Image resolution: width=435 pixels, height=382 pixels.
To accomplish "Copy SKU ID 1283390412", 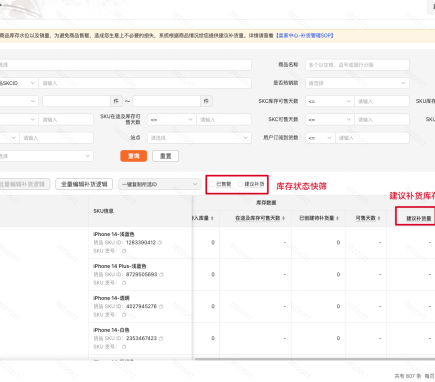I will click(x=160, y=243).
